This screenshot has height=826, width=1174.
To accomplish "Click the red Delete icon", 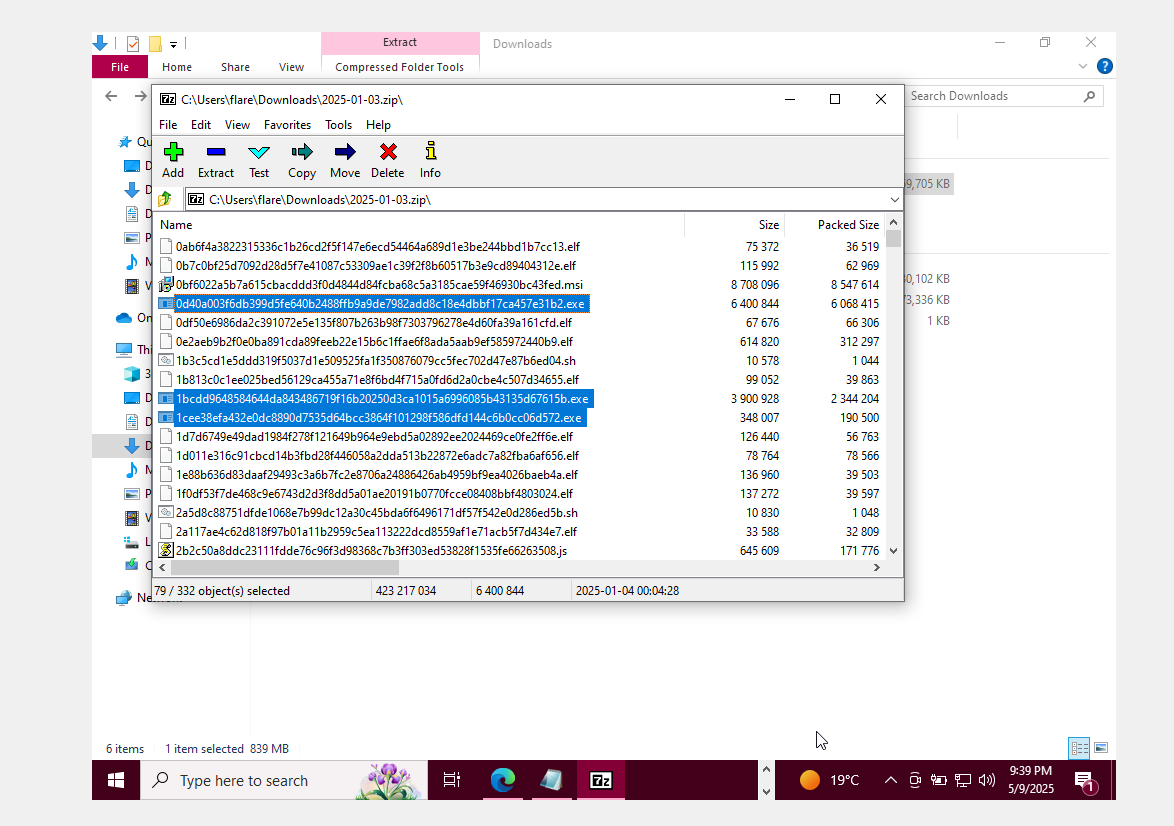I will pos(388,152).
